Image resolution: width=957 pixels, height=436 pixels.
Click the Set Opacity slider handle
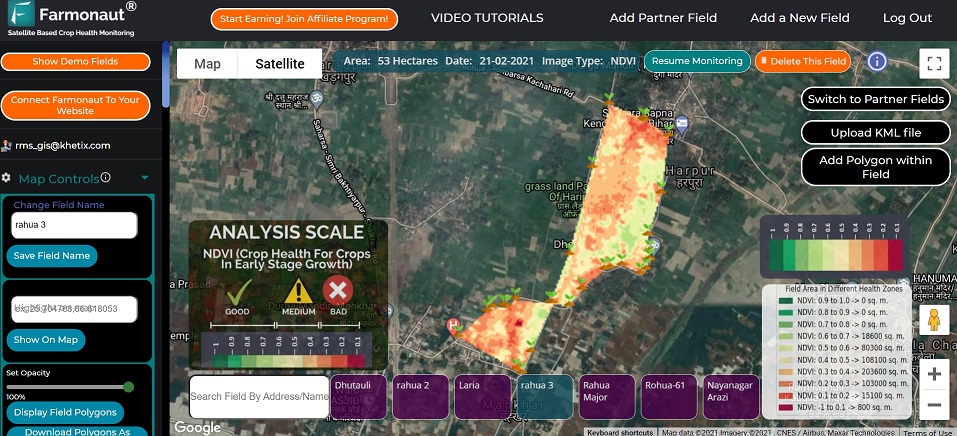[x=128, y=387]
